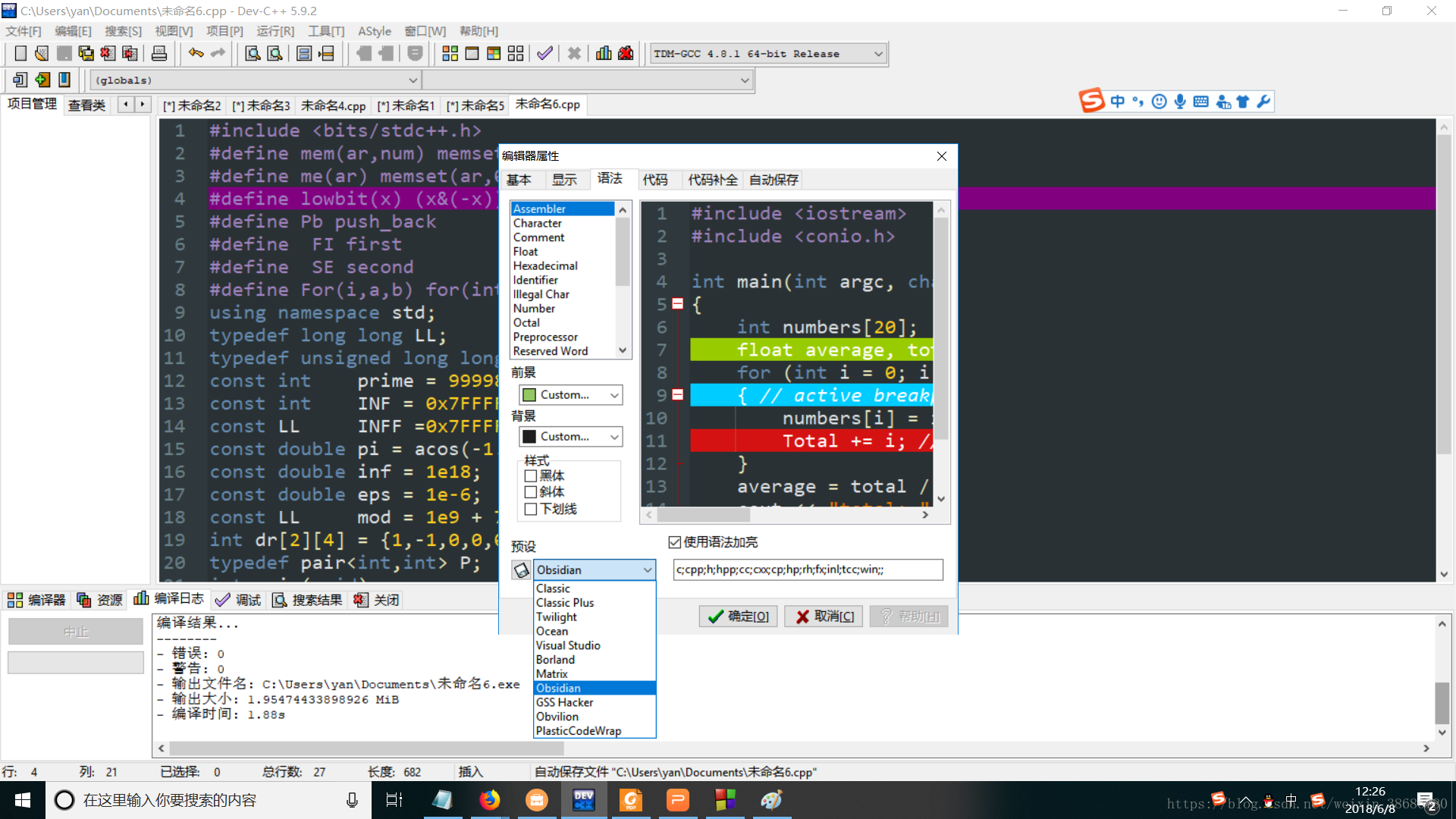Uncheck the 使用语法加亮 checkbox
1456x819 pixels.
[x=675, y=542]
